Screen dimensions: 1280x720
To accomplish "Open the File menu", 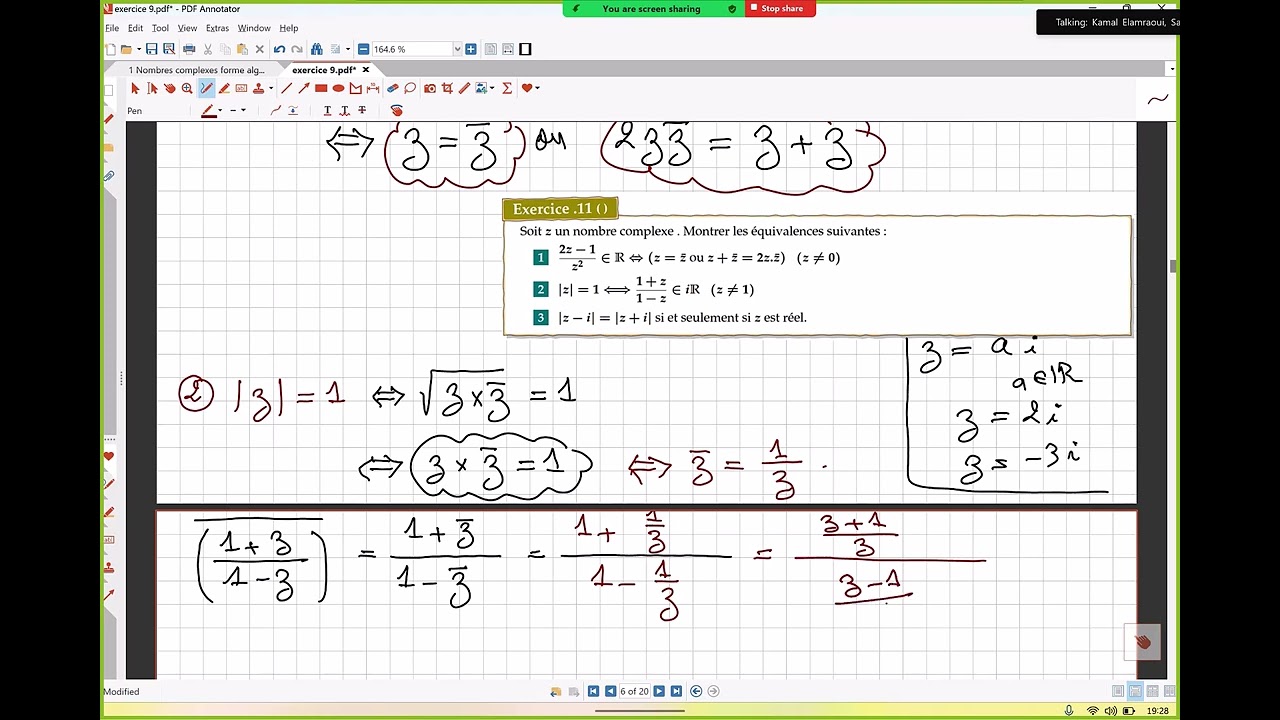I will pyautogui.click(x=112, y=28).
